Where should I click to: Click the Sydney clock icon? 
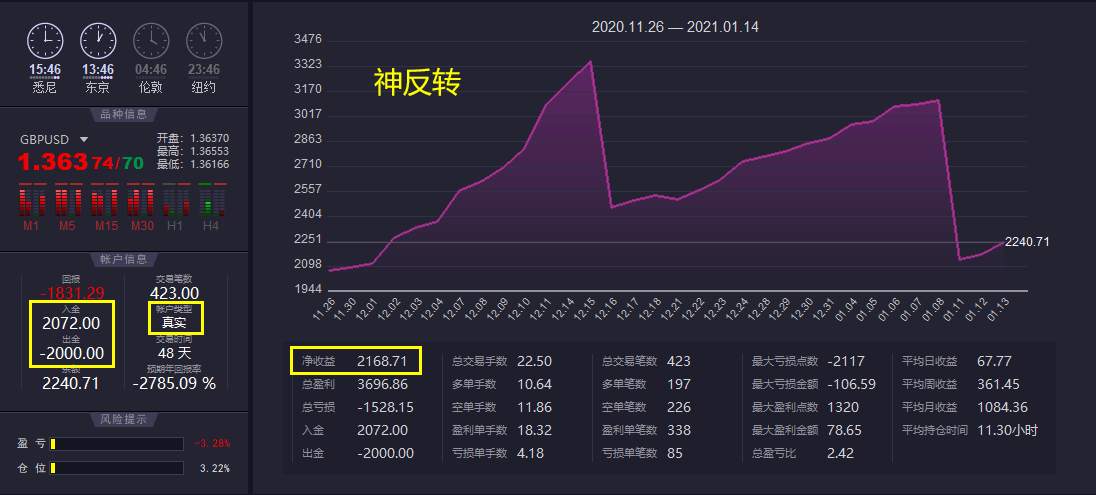coord(45,41)
